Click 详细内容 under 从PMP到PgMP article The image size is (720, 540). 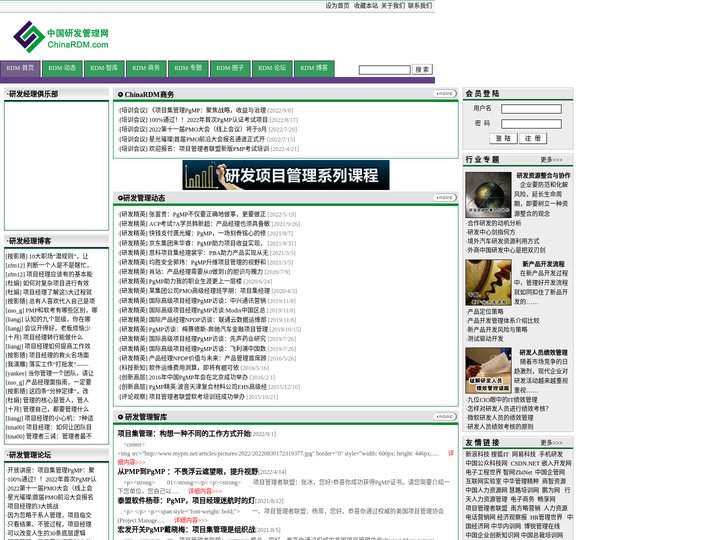point(205,491)
